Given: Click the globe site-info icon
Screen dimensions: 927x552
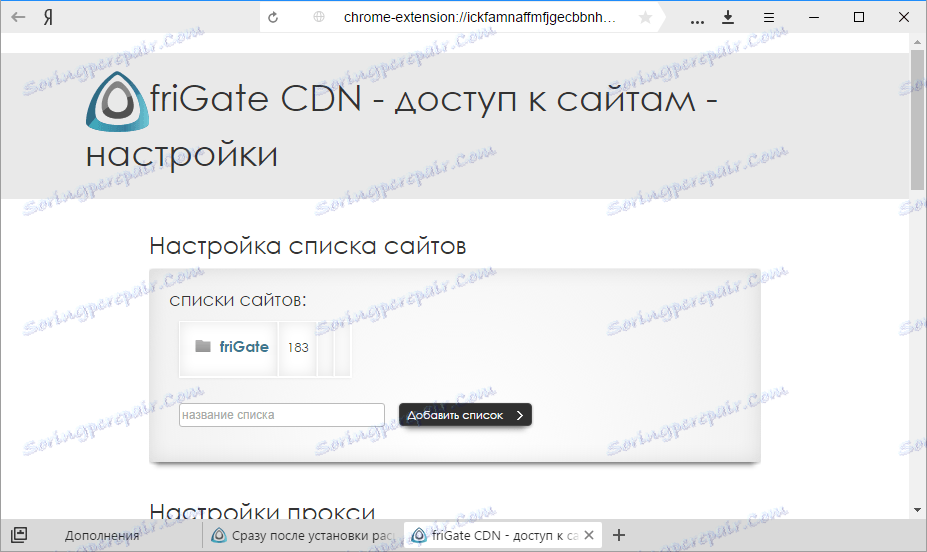Looking at the screenshot, I should click(319, 17).
